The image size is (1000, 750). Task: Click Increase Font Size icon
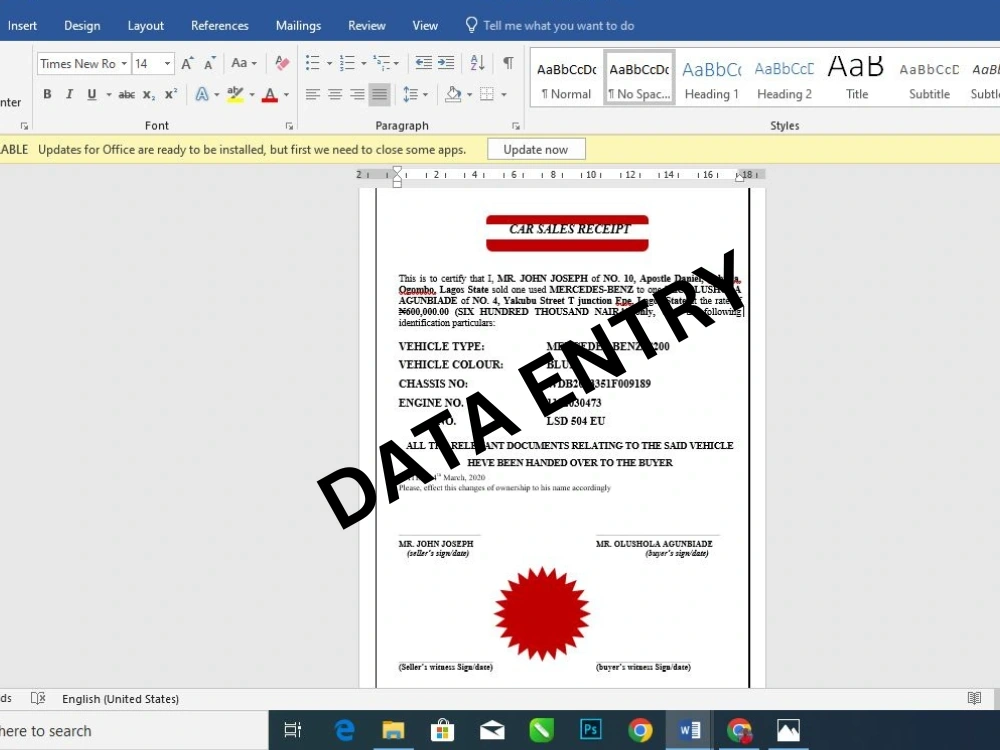coord(187,63)
